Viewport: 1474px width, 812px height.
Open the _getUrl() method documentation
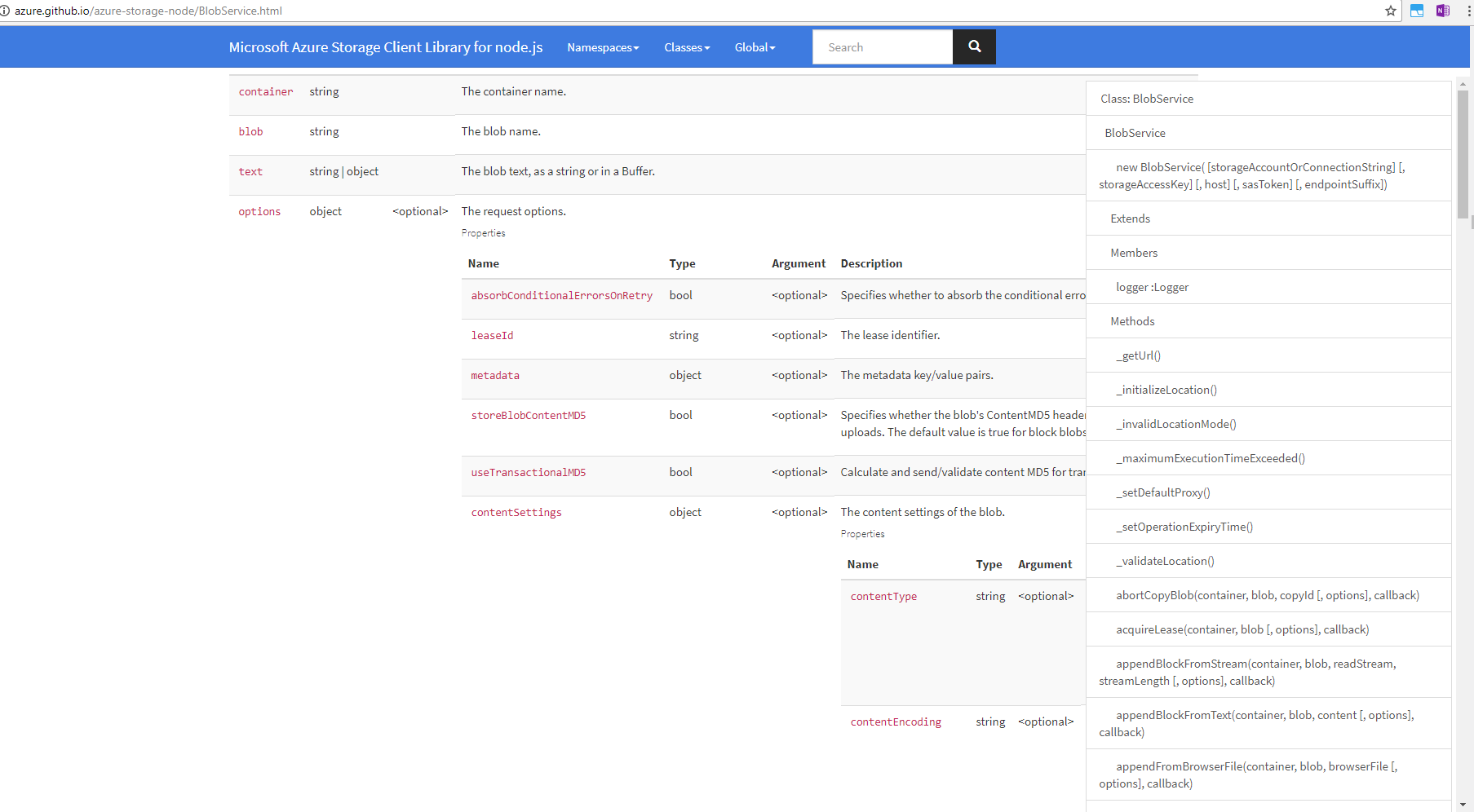coord(1138,355)
